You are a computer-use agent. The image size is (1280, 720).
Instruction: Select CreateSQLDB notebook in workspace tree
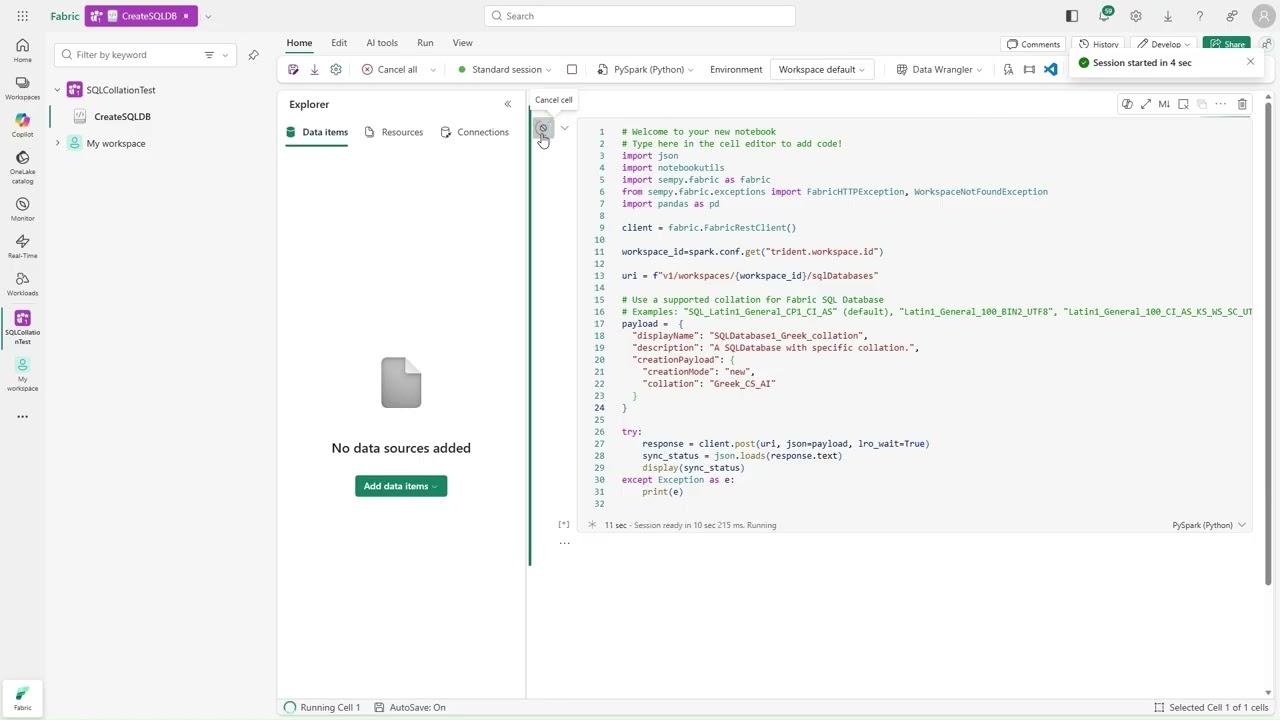pyautogui.click(x=122, y=117)
